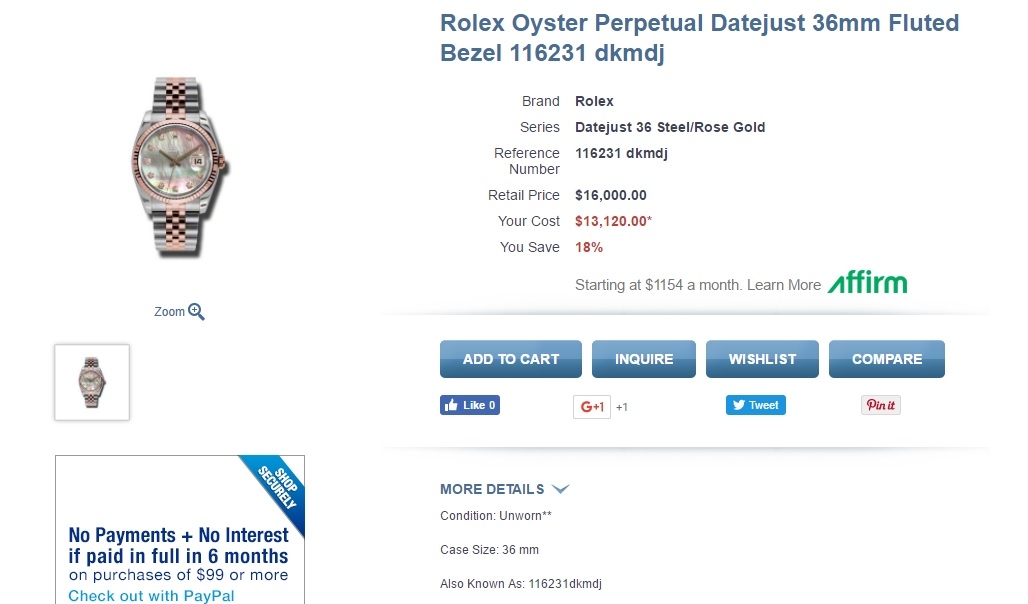Click the Zoom text under the watch
This screenshot has width=1028, height=604.
[169, 312]
